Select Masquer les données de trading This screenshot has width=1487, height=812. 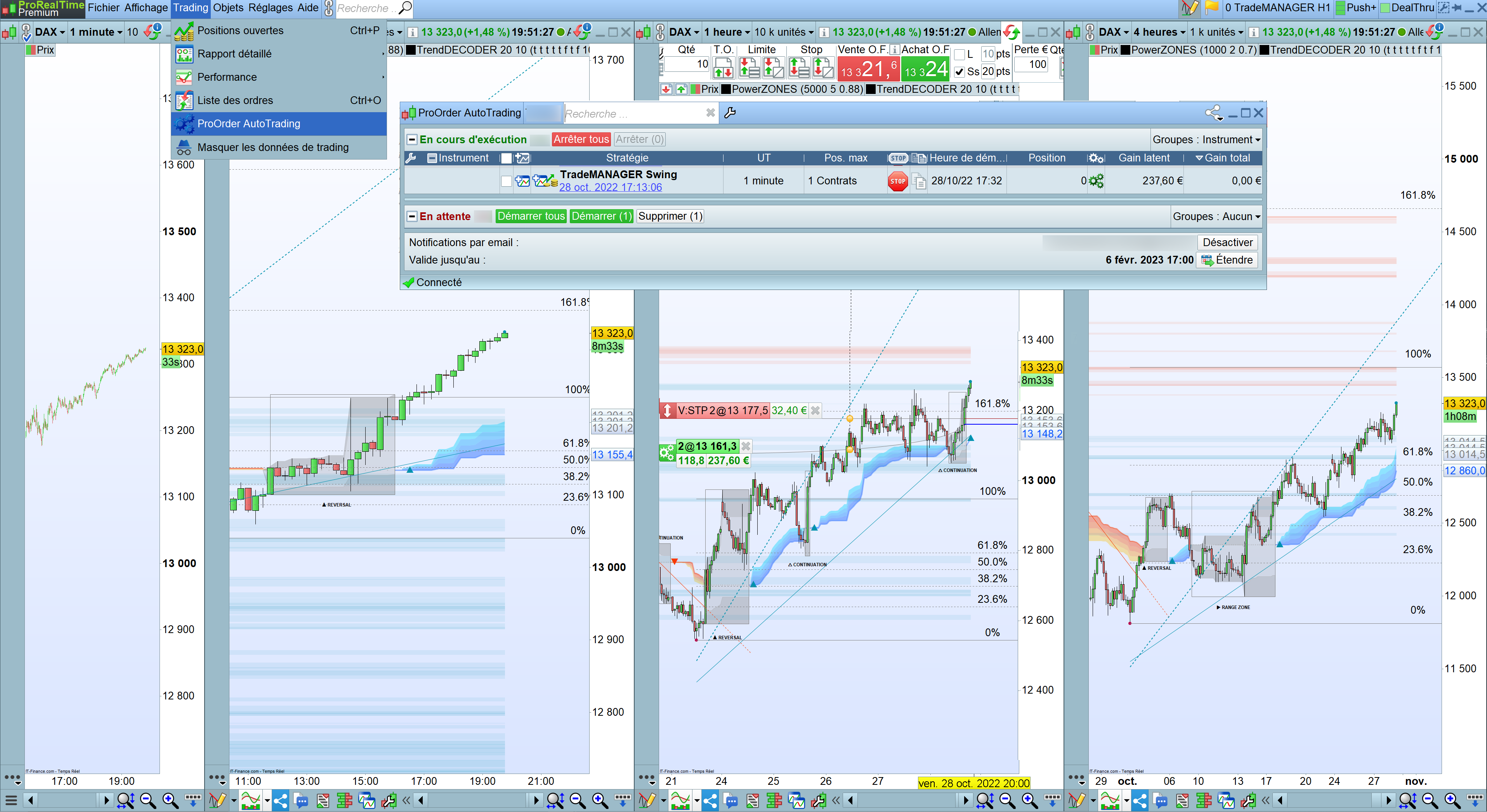(279, 147)
